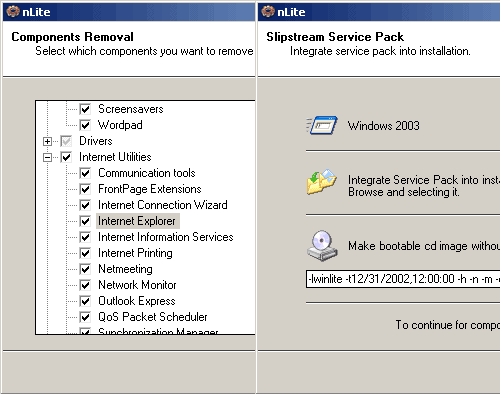Select the Internet Information Services item
Screen dimensions: 500x394
[166, 237]
